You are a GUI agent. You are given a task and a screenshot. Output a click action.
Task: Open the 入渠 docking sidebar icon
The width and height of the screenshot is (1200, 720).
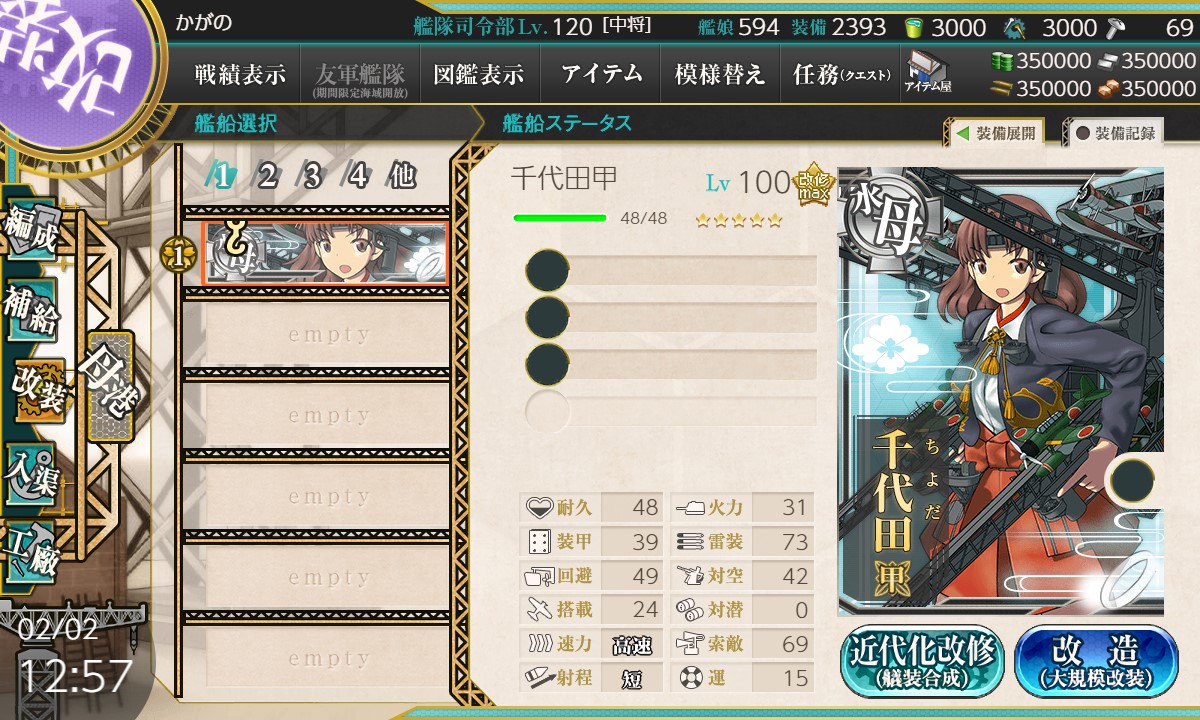coord(32,472)
